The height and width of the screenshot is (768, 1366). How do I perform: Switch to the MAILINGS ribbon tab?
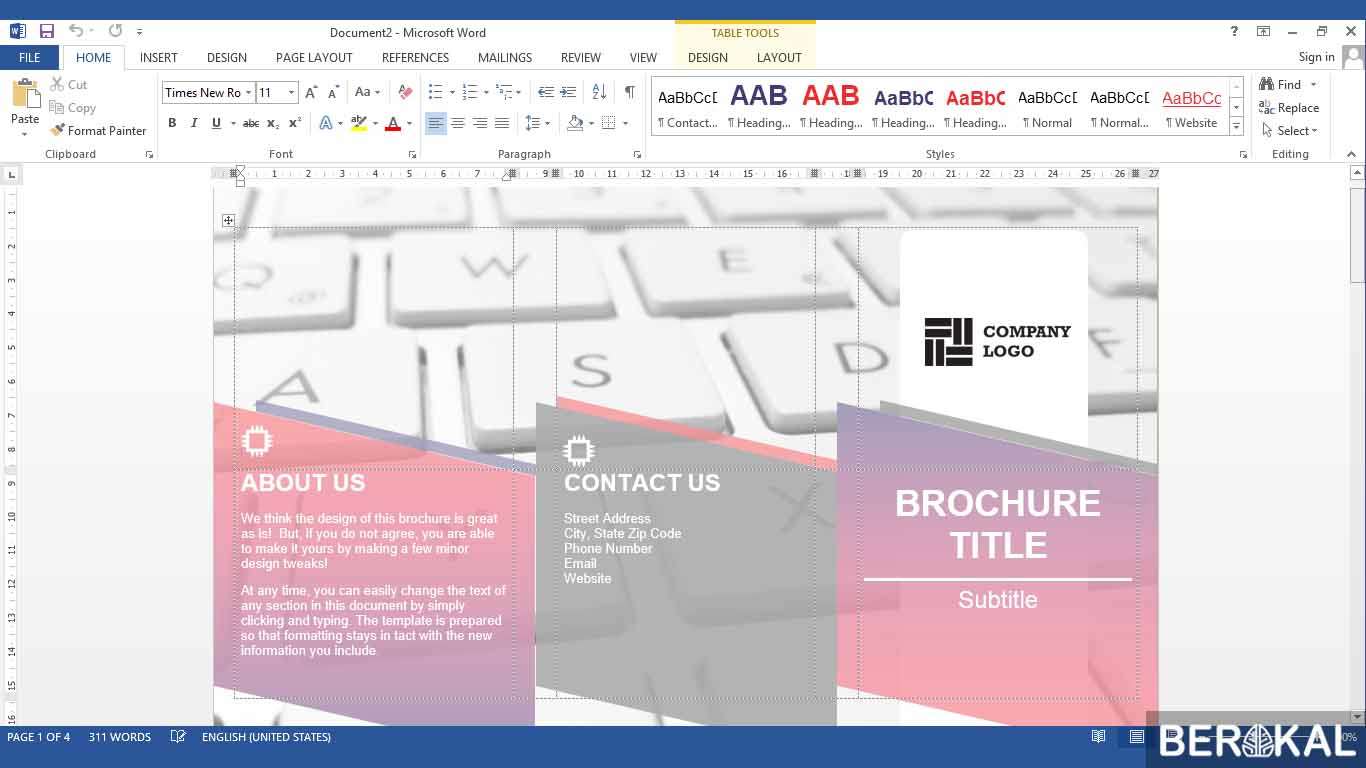pyautogui.click(x=504, y=57)
